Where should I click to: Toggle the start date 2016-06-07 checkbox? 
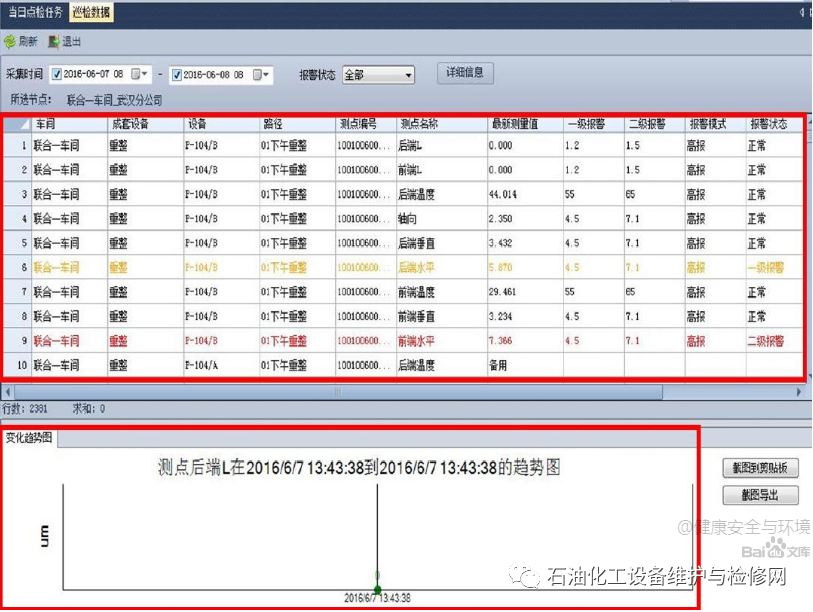[56, 75]
